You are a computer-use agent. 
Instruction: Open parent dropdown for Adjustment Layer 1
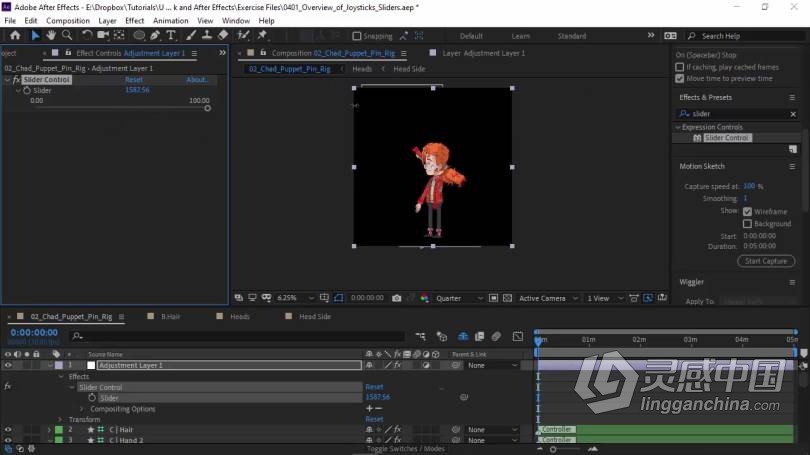coord(492,365)
